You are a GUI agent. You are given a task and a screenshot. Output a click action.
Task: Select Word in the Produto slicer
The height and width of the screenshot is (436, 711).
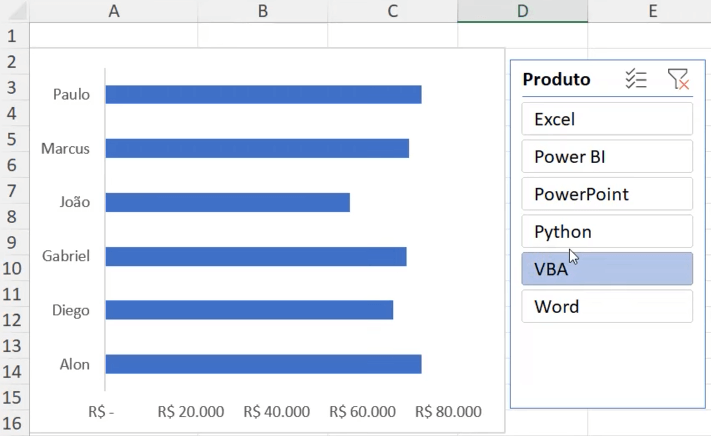tap(607, 307)
